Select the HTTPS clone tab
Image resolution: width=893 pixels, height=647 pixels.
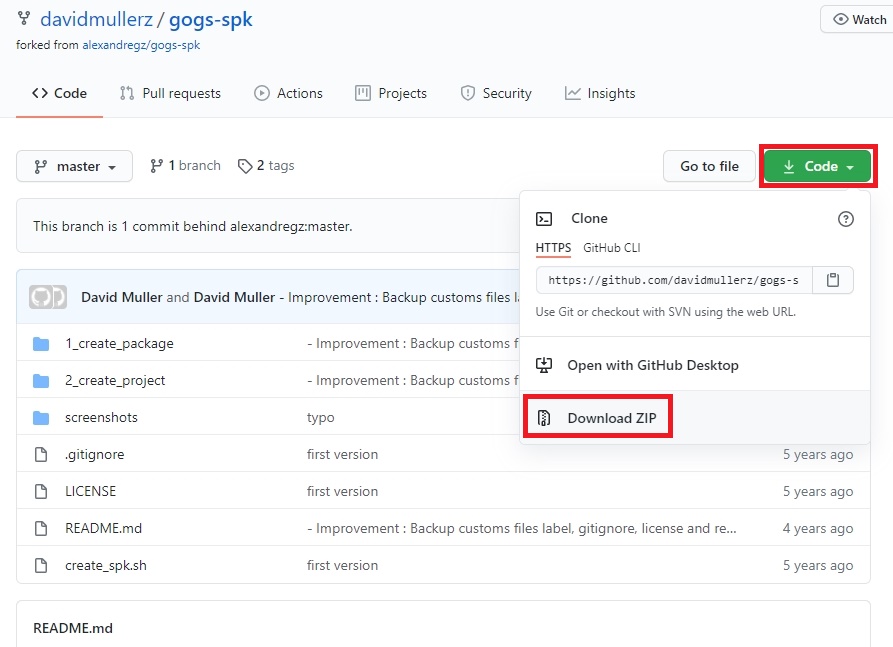pyautogui.click(x=553, y=248)
